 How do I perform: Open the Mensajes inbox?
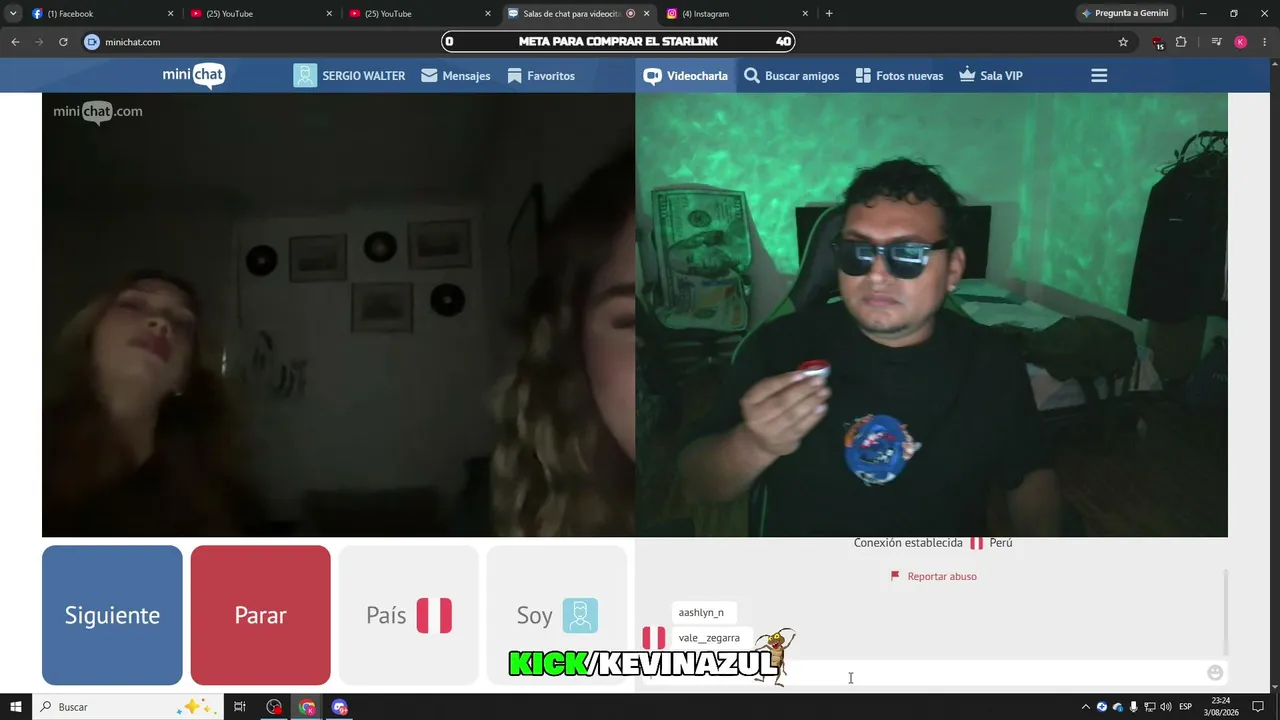coord(456,76)
